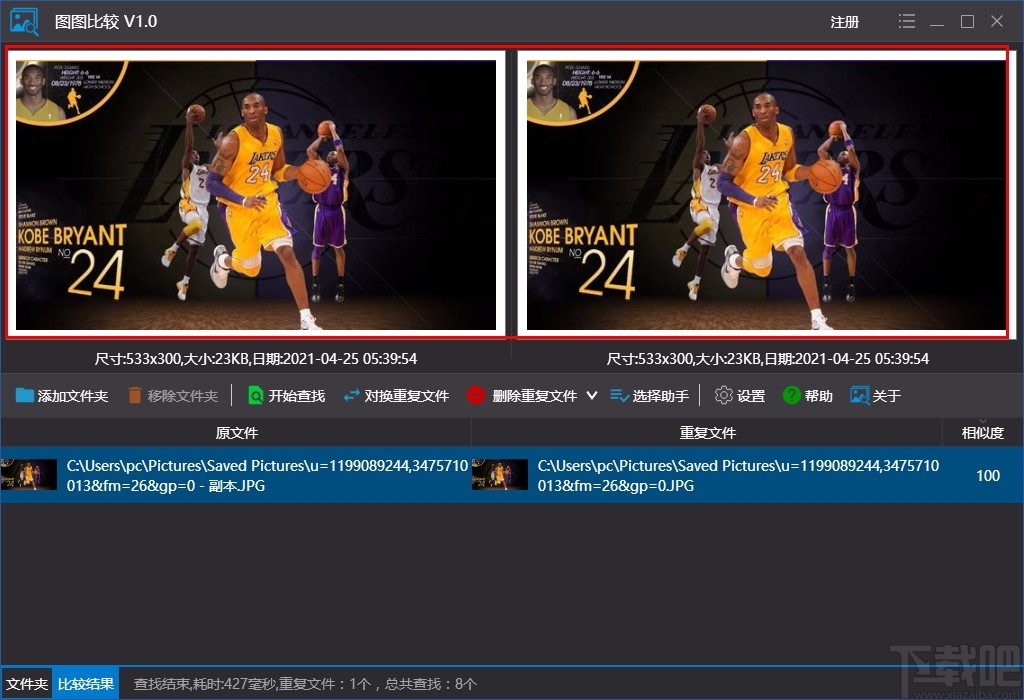Image resolution: width=1024 pixels, height=700 pixels.
Task: Click the 添加文件夹 button label
Action: tap(72, 396)
